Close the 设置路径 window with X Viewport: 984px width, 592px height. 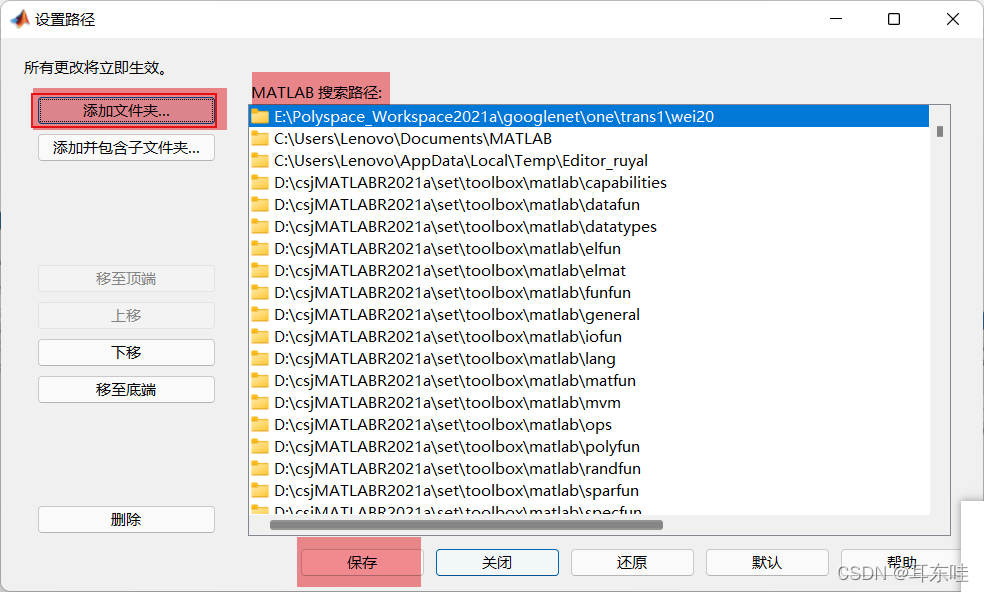click(953, 19)
